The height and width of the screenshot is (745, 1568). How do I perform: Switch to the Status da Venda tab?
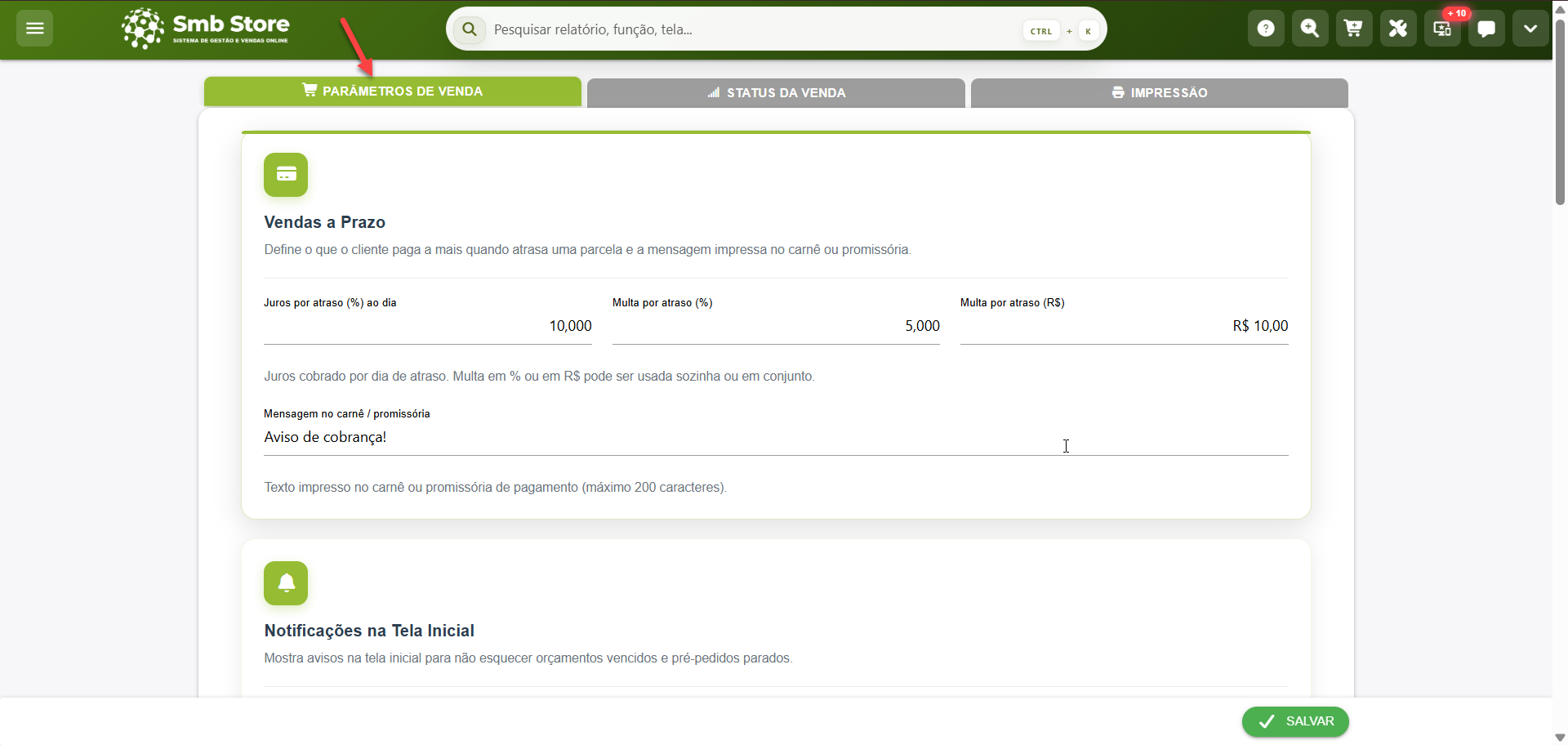[776, 93]
